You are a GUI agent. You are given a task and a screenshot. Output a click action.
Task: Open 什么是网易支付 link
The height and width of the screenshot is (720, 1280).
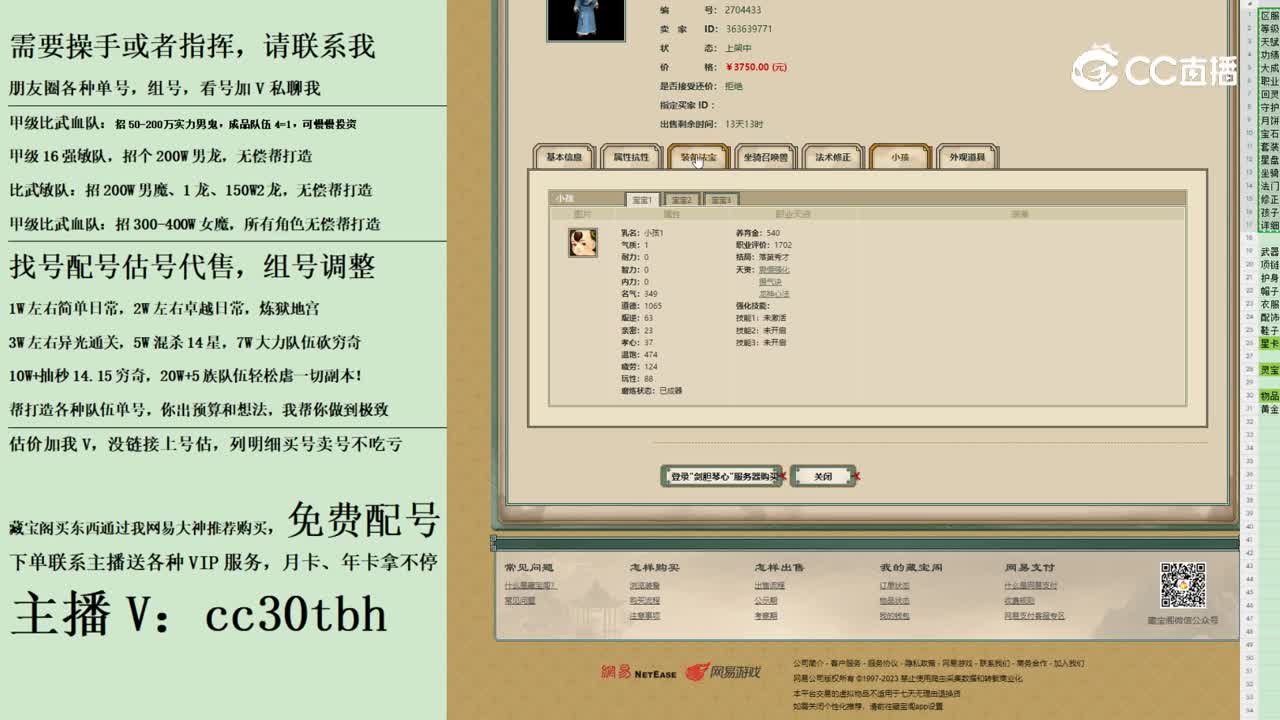(1031, 585)
